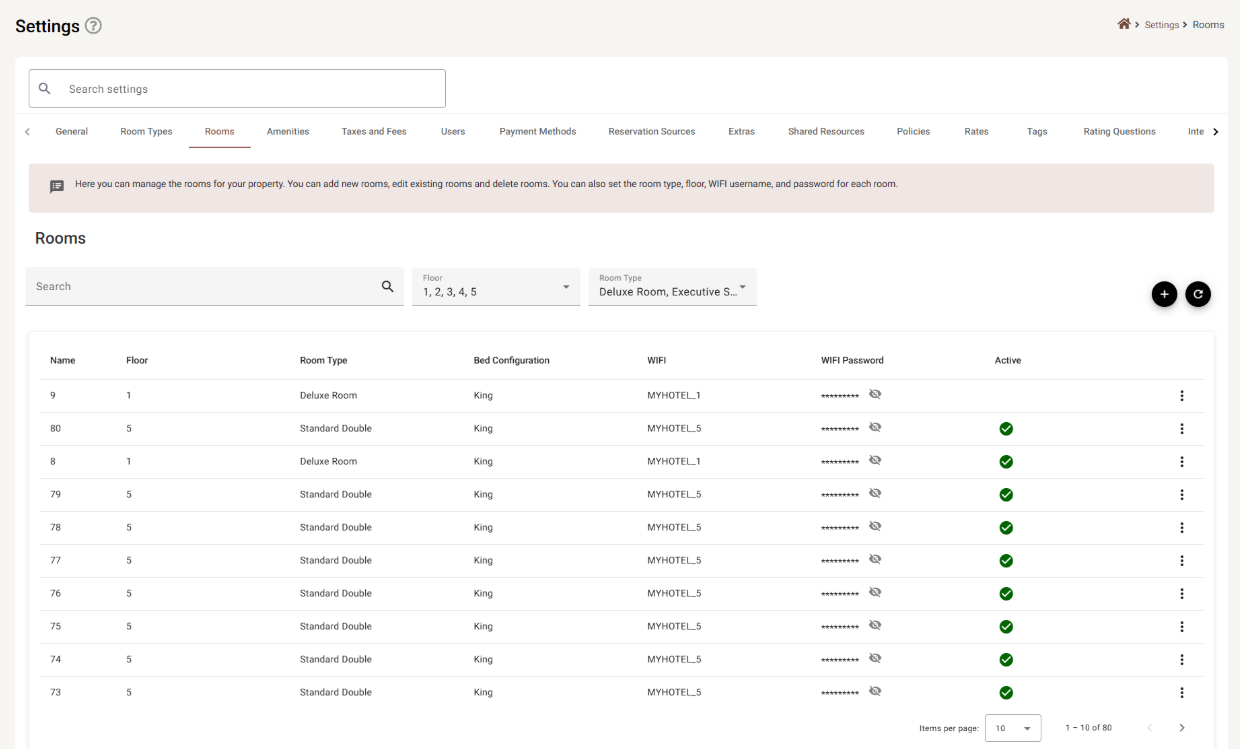Click the active checkmark for room 78

pyautogui.click(x=1006, y=528)
